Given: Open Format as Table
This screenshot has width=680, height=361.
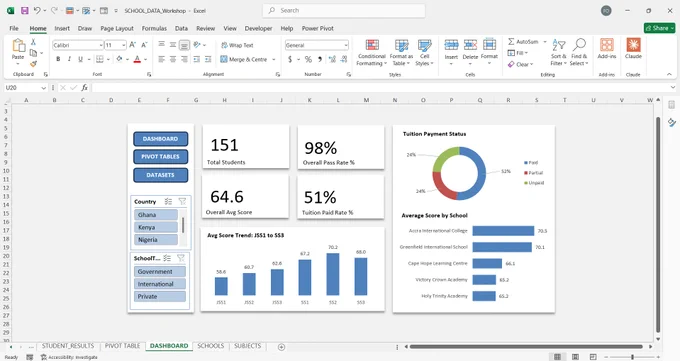Looking at the screenshot, I should (x=401, y=53).
